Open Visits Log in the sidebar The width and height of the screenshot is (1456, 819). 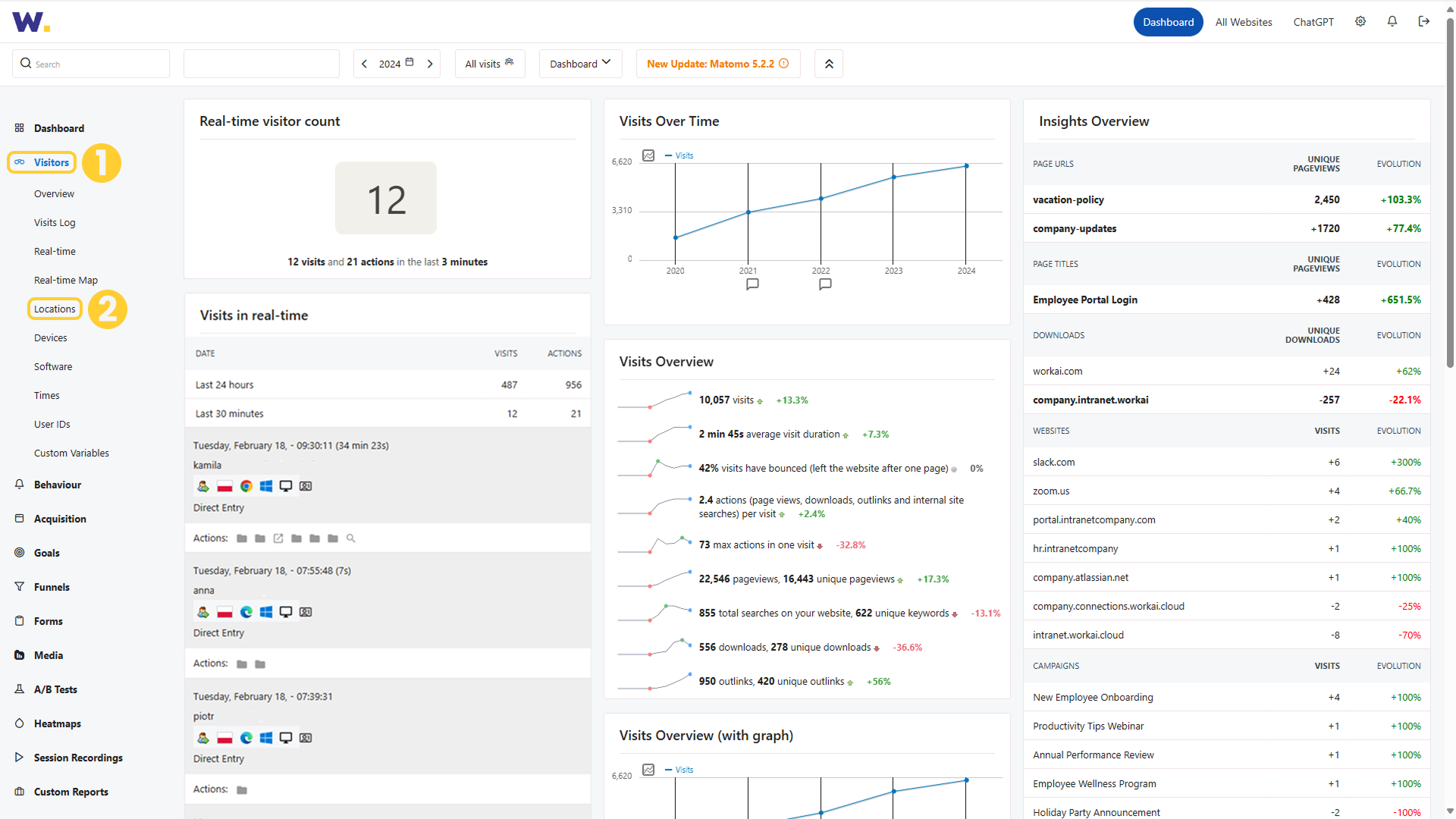[55, 222]
